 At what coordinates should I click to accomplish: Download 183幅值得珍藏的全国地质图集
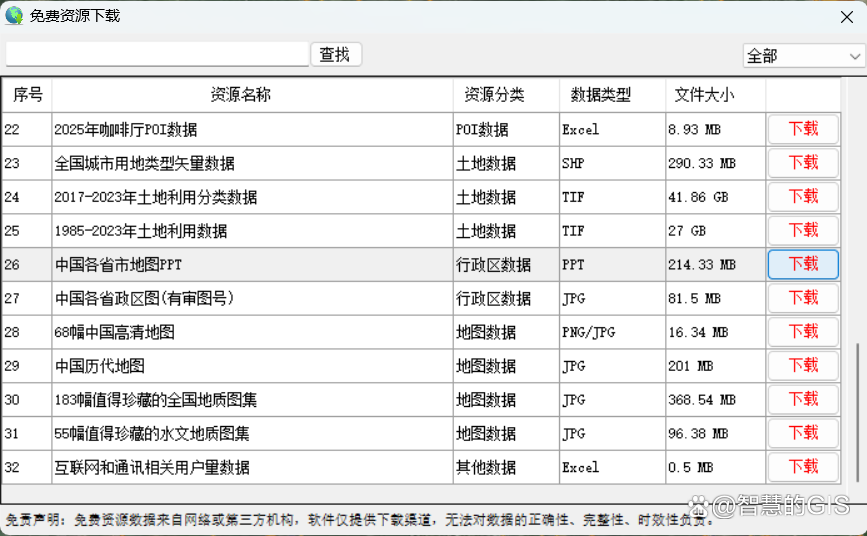click(x=803, y=399)
